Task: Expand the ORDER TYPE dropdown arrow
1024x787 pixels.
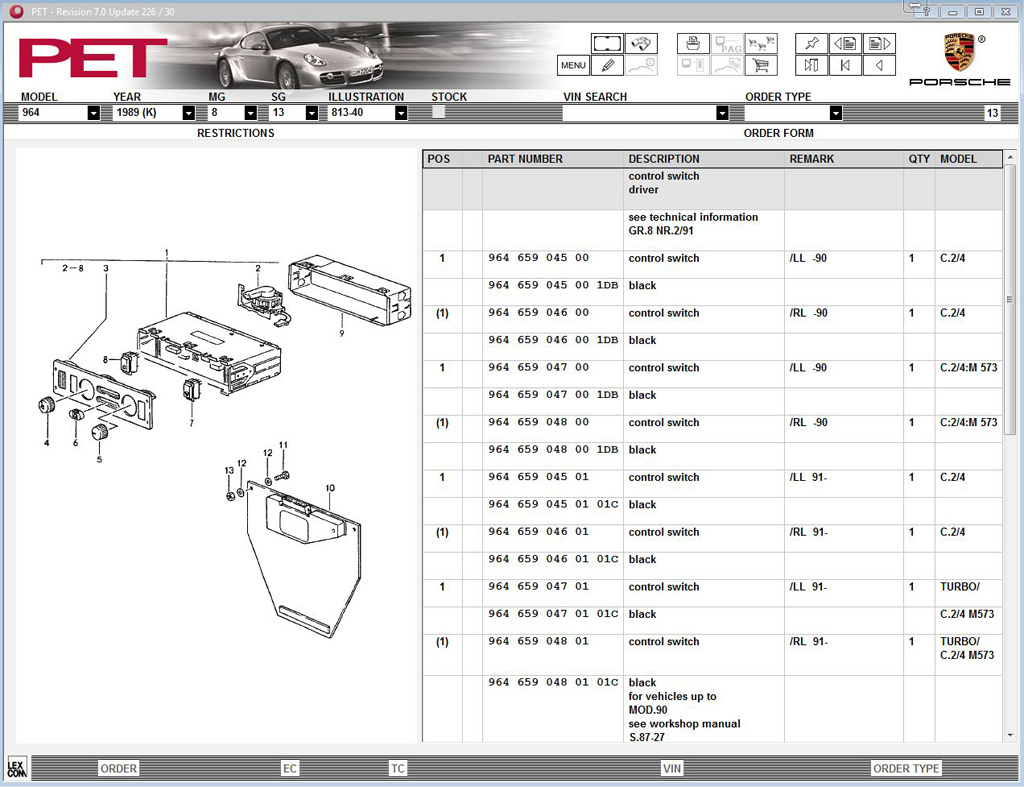Action: coord(835,113)
